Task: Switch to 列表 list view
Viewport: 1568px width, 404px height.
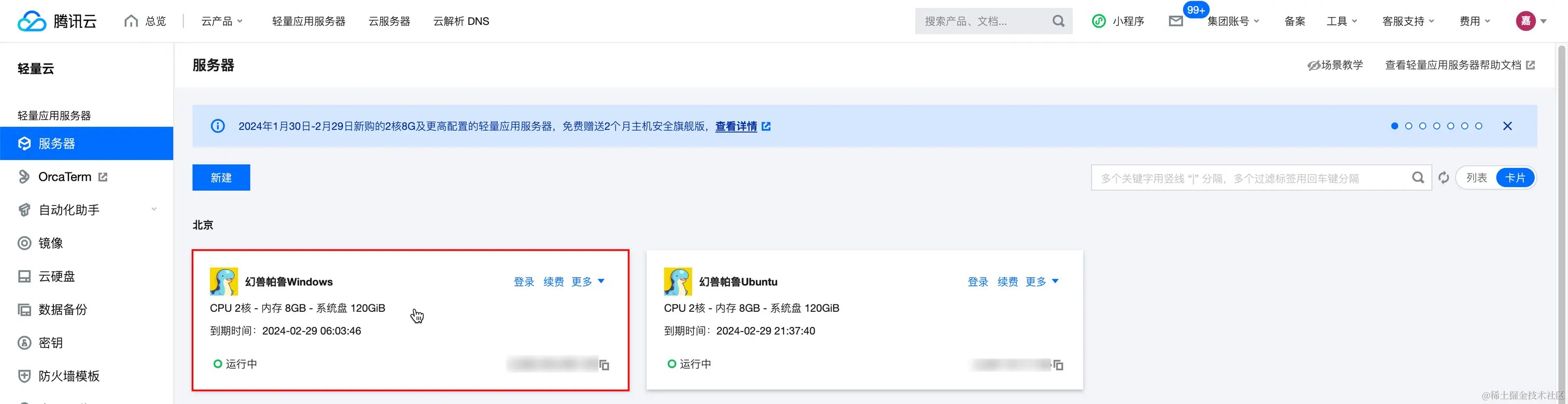Action: tap(1476, 178)
